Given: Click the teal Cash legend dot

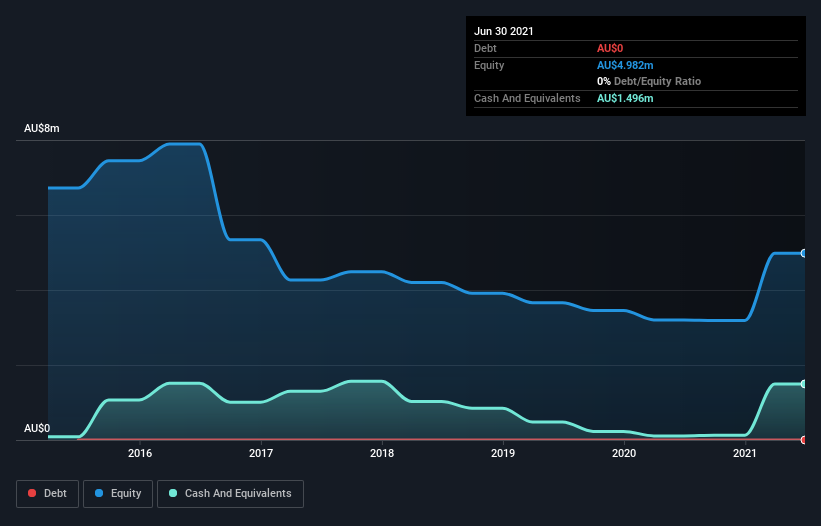Looking at the screenshot, I should click(x=173, y=493).
